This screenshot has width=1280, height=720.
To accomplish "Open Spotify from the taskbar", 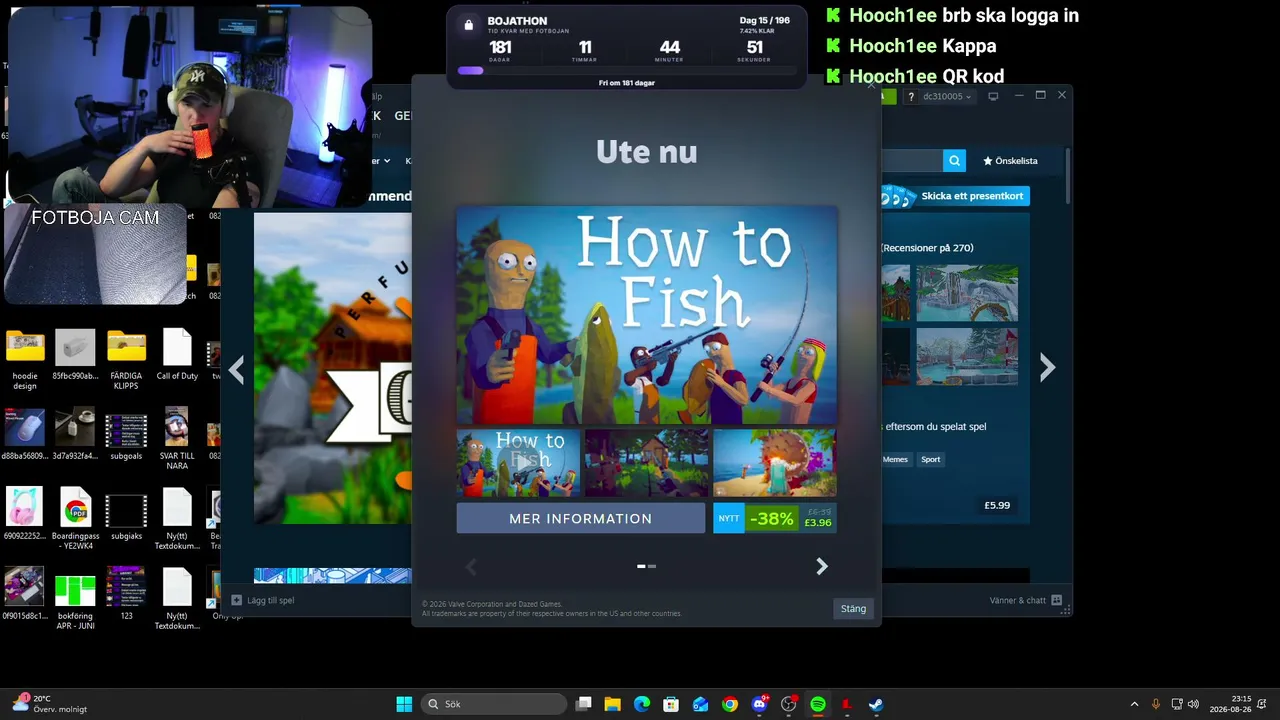I will point(818,704).
